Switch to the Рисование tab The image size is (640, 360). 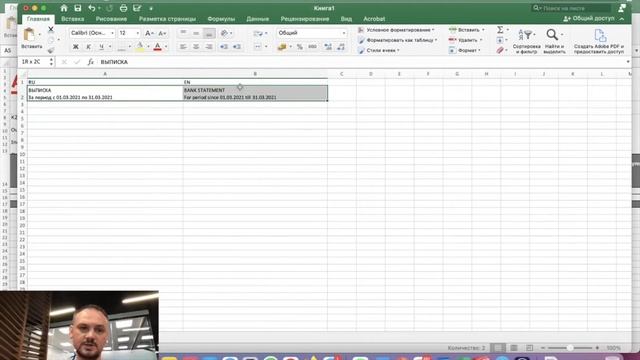coord(111,19)
